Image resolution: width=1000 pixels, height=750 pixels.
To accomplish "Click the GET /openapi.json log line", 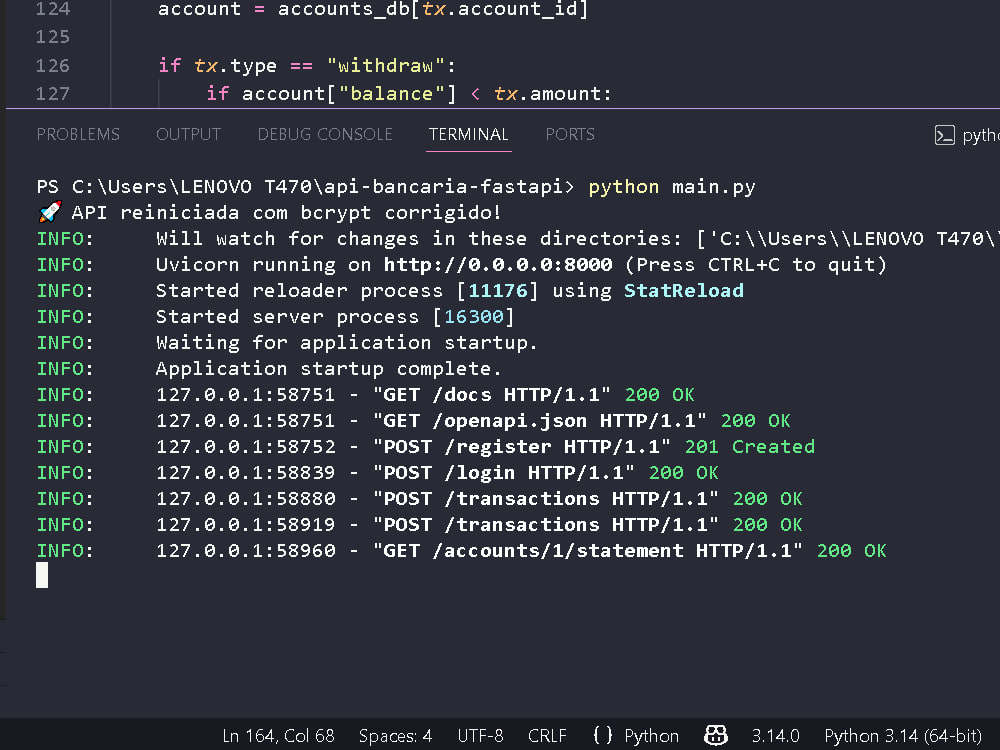I will coord(413,421).
